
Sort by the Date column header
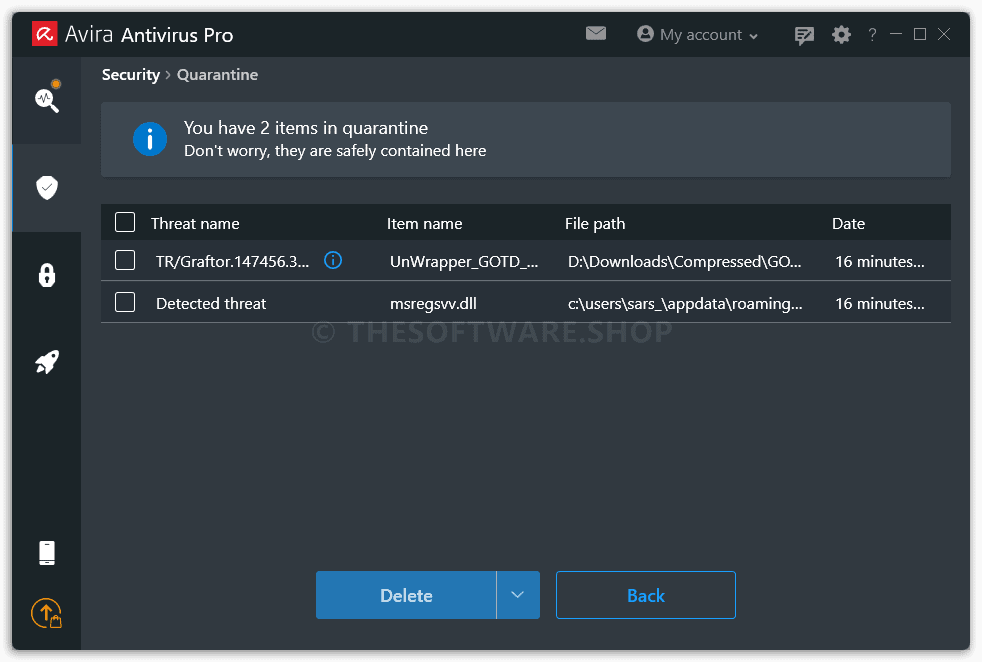848,224
